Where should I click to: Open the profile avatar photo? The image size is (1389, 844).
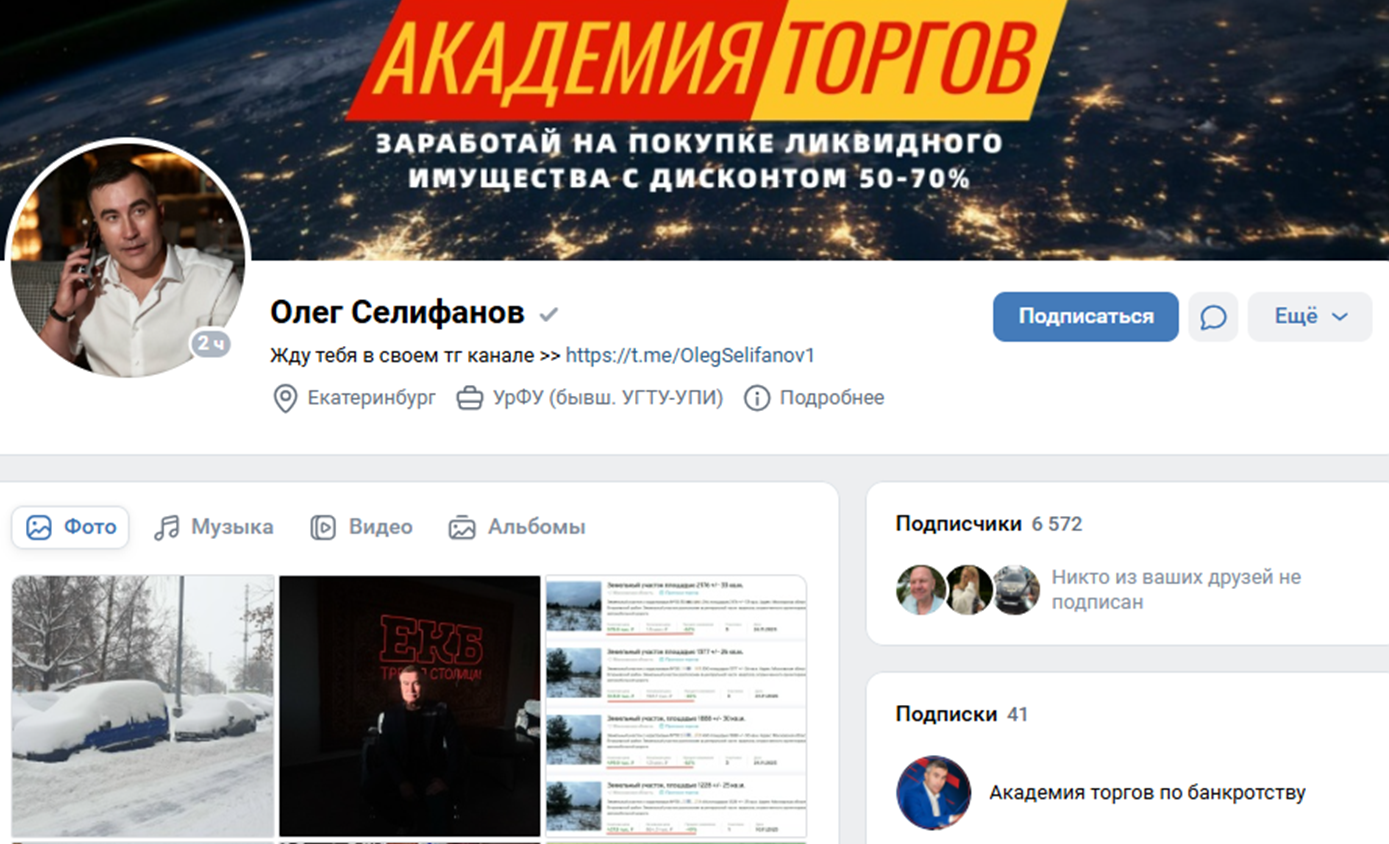[x=128, y=260]
